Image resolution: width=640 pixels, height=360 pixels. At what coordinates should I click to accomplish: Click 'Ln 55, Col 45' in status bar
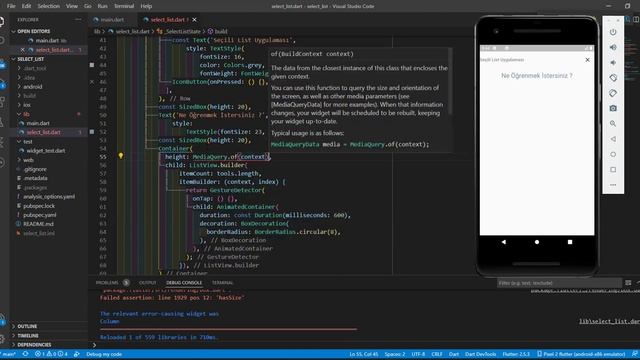click(x=364, y=354)
